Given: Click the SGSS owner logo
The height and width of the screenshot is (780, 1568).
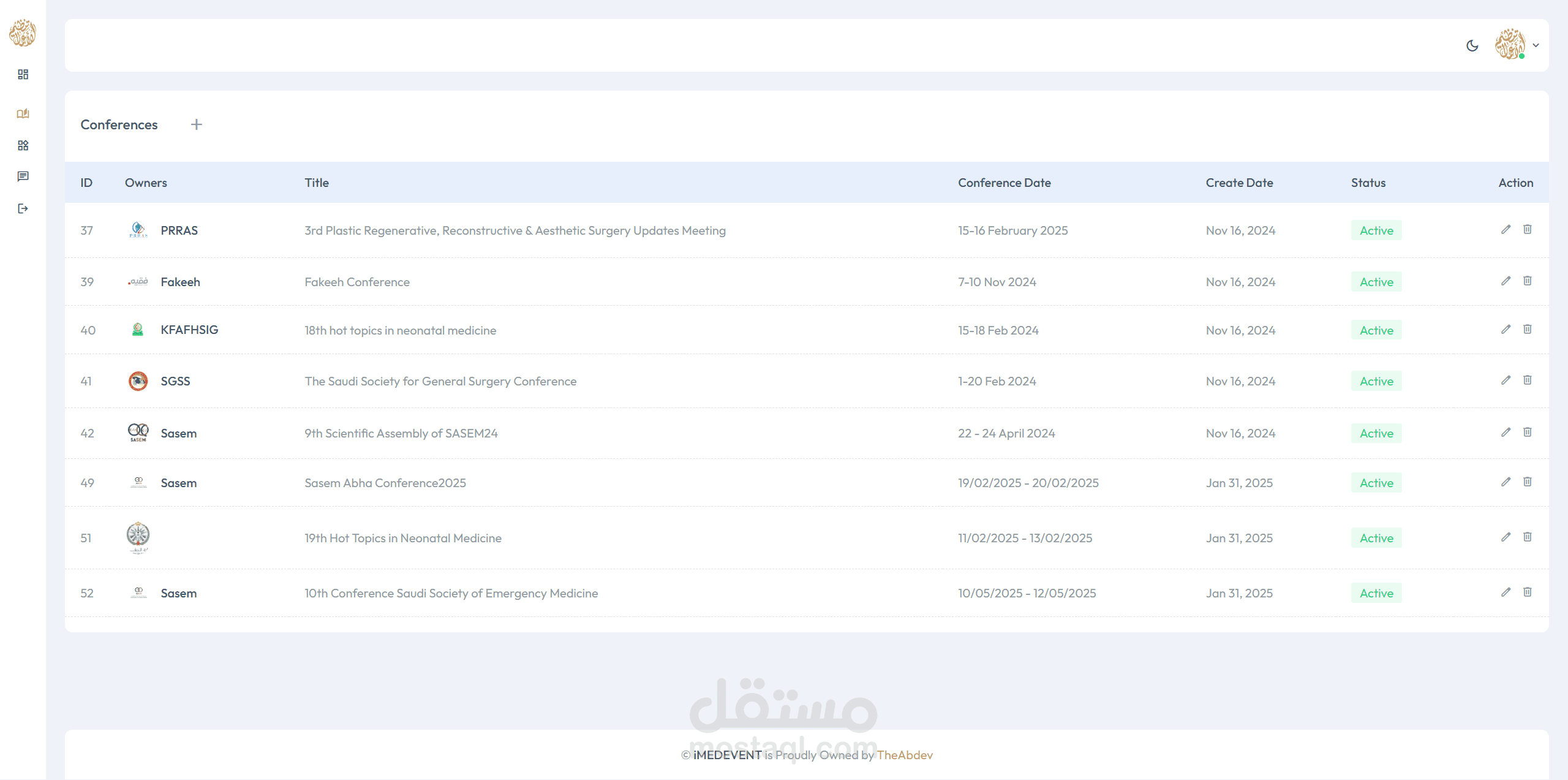Looking at the screenshot, I should click(x=138, y=381).
